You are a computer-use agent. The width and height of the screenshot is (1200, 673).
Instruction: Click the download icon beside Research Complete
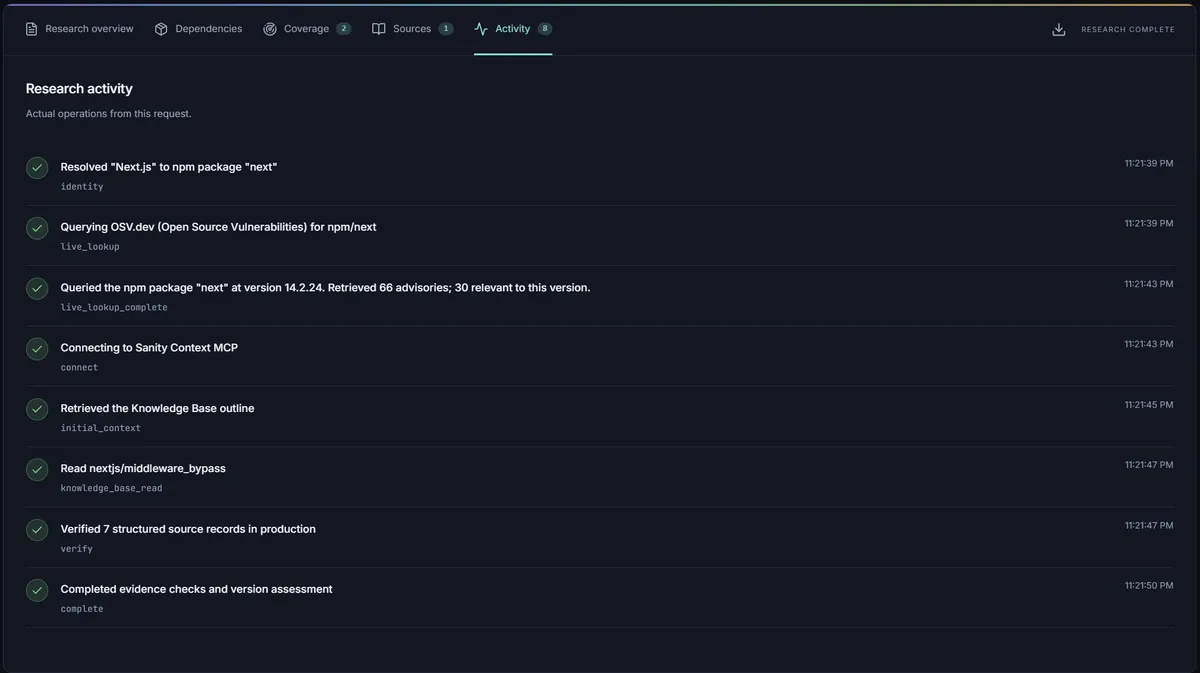pyautogui.click(x=1059, y=29)
